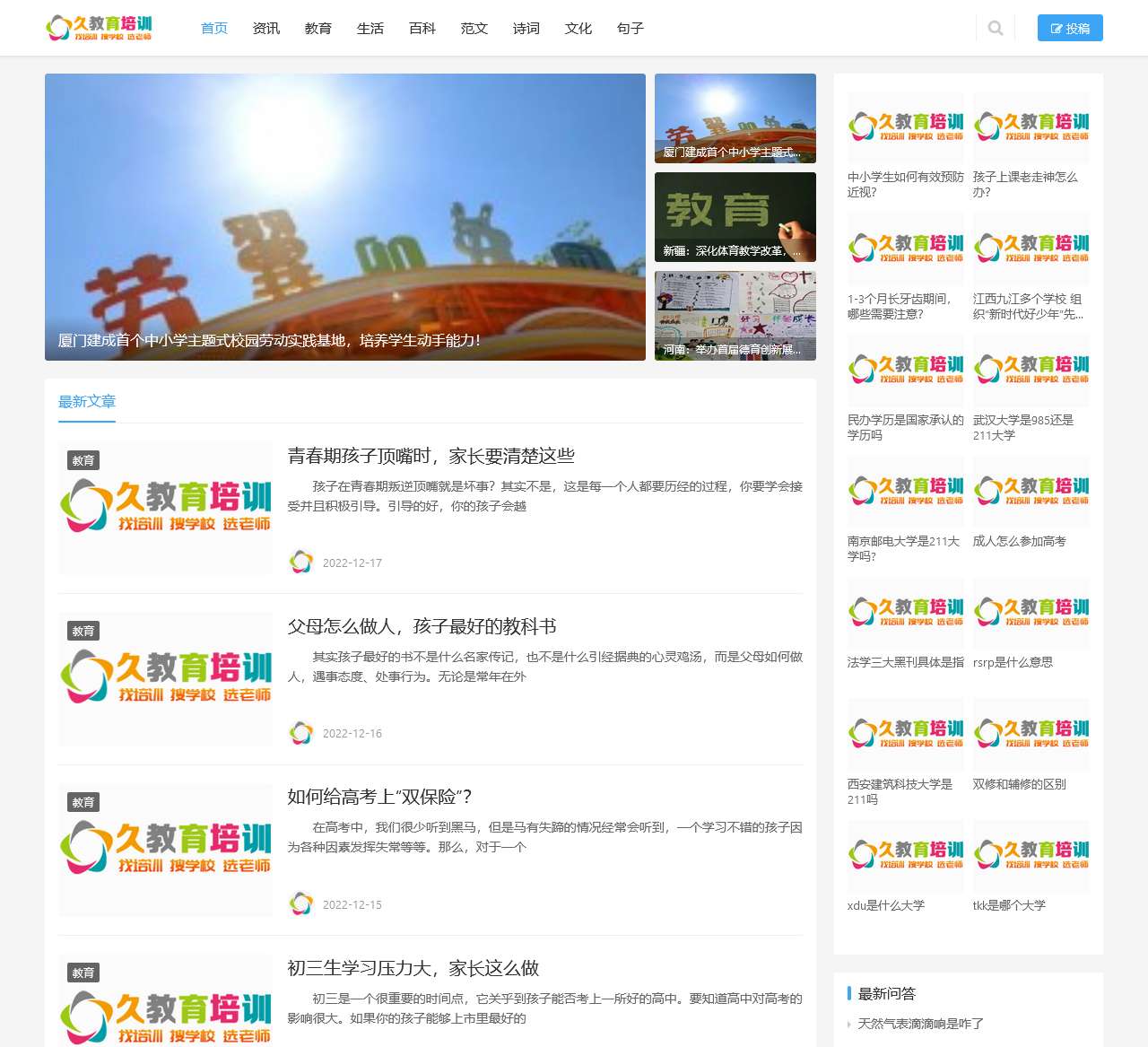Open article 父母怎么做人，孩子最好的教科书
Viewport: 1148px width, 1047px height.
click(422, 626)
